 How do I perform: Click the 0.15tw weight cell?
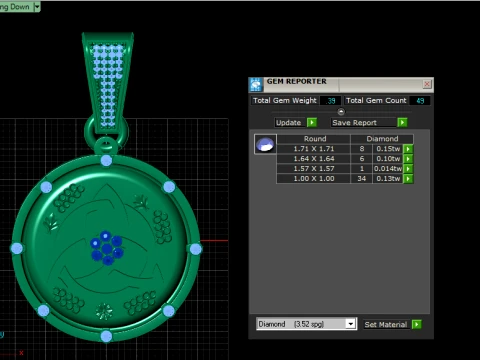pos(388,149)
